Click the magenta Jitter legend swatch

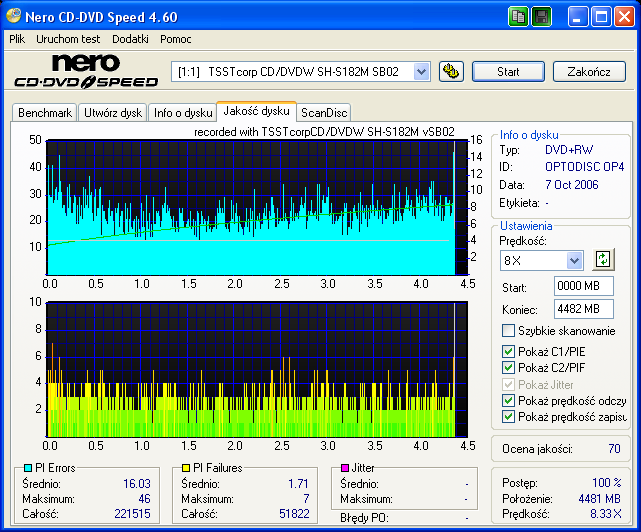(345, 468)
